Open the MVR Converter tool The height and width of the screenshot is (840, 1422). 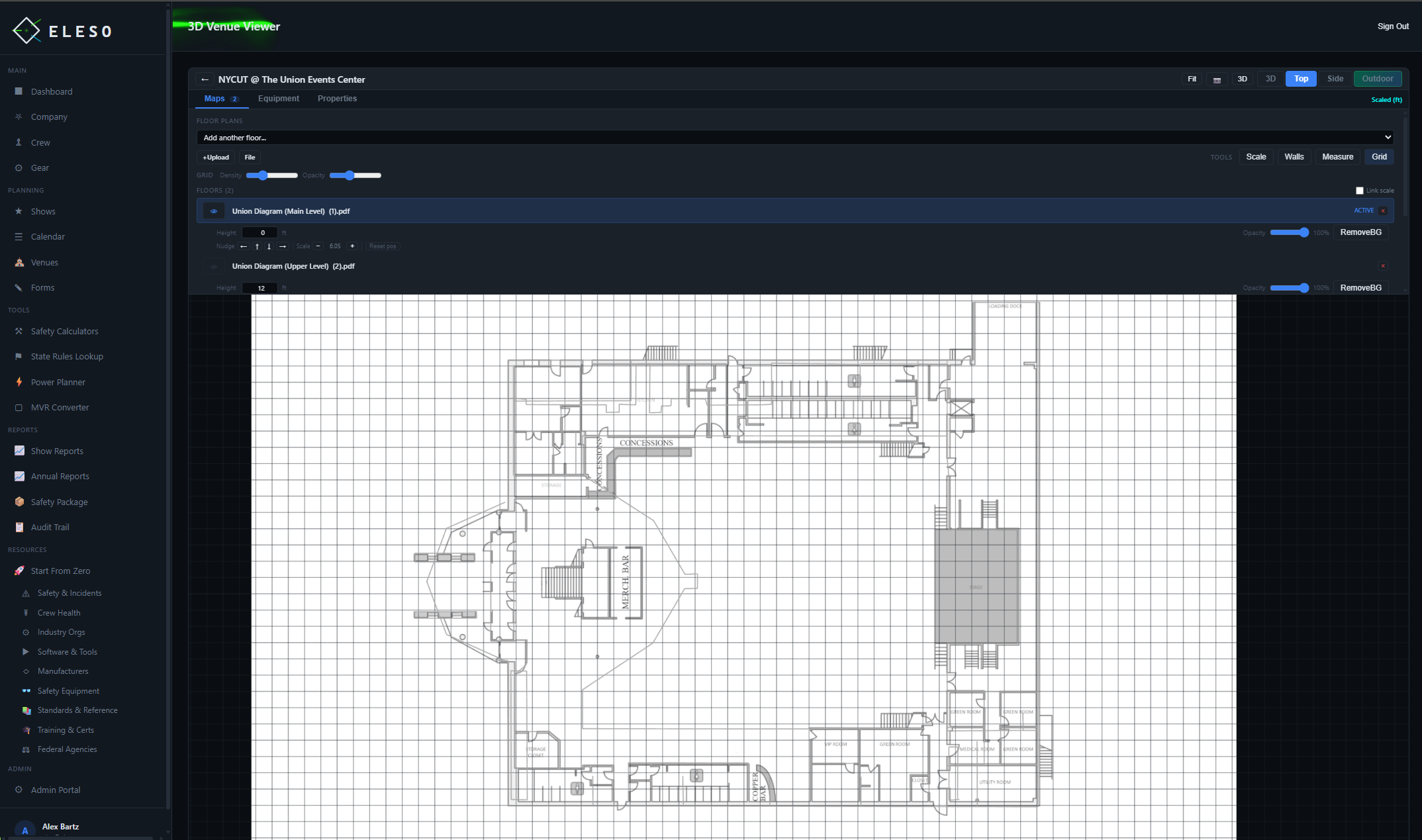pos(60,407)
